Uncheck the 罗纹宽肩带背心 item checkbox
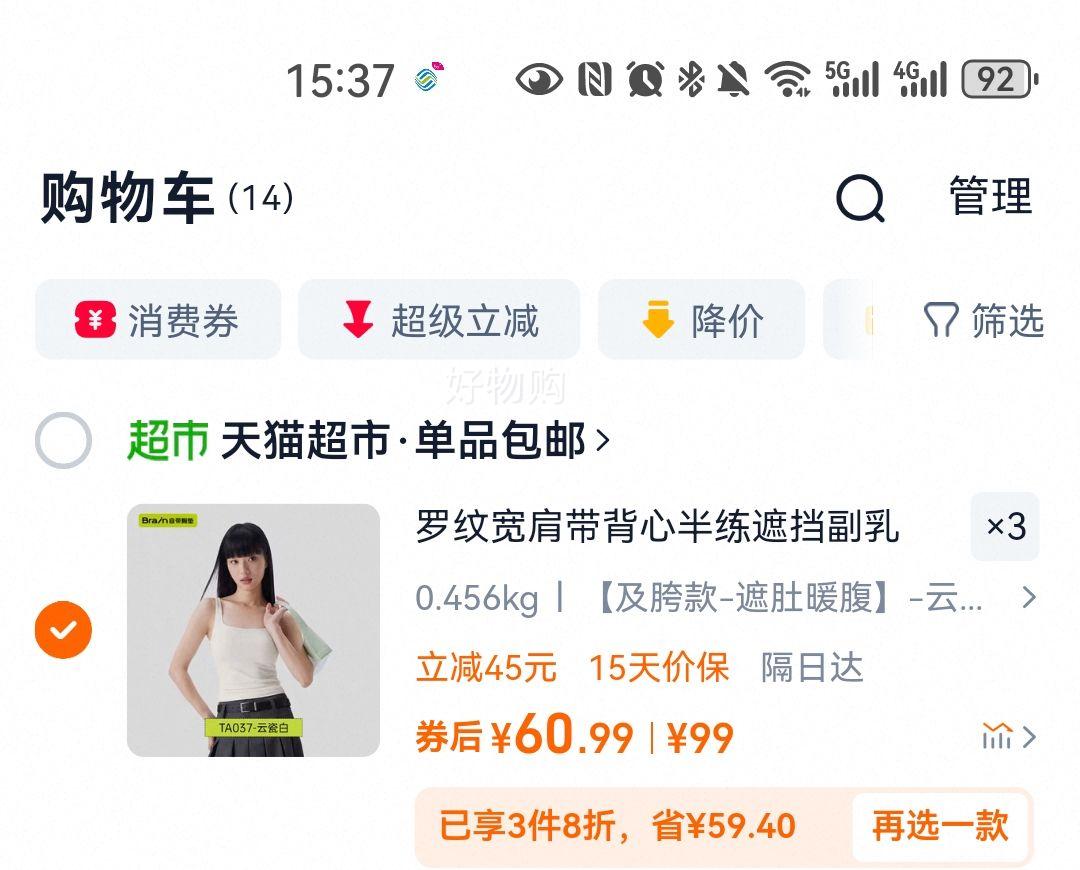The height and width of the screenshot is (870, 1080). [x=63, y=630]
